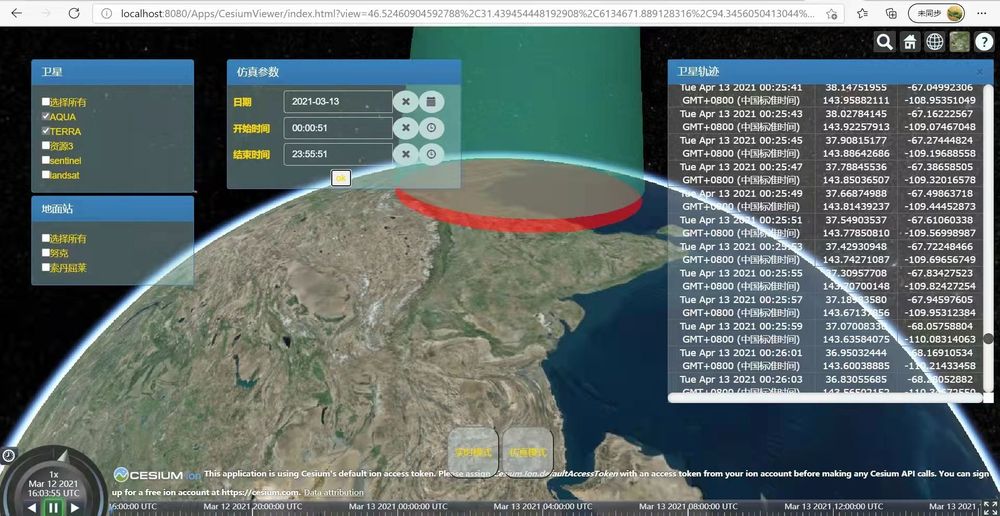Click the browser address bar URL
1000x516 pixels.
pyautogui.click(x=466, y=13)
